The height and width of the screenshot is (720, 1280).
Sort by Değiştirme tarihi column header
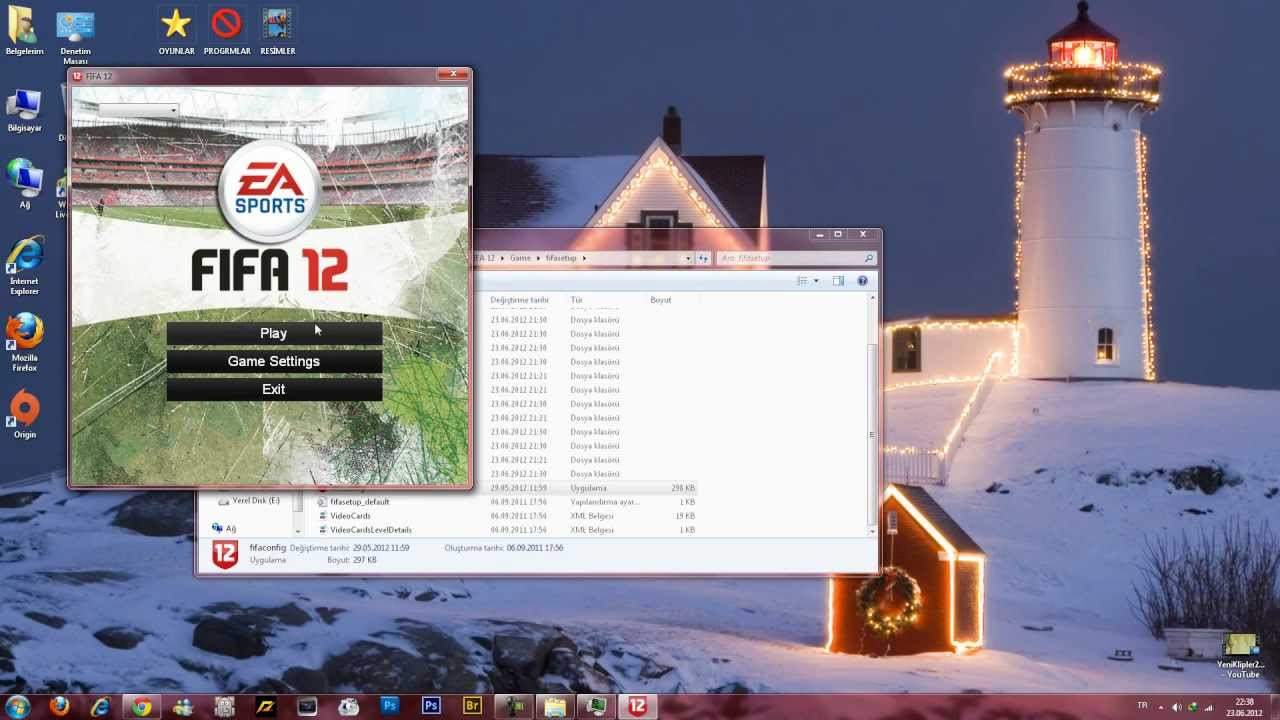(520, 300)
